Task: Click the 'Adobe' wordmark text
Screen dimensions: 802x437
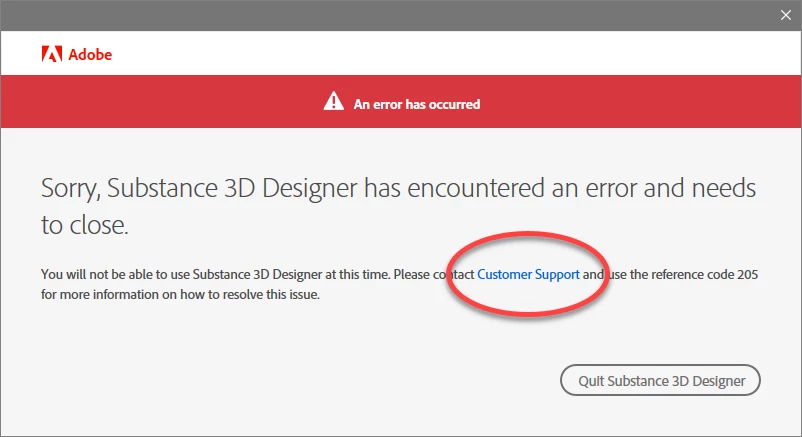Action: pyautogui.click(x=90, y=54)
